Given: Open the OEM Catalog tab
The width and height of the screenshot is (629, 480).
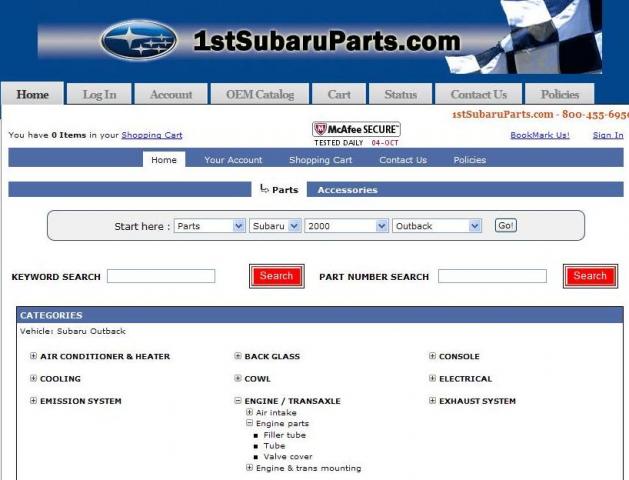Looking at the screenshot, I should point(260,95).
